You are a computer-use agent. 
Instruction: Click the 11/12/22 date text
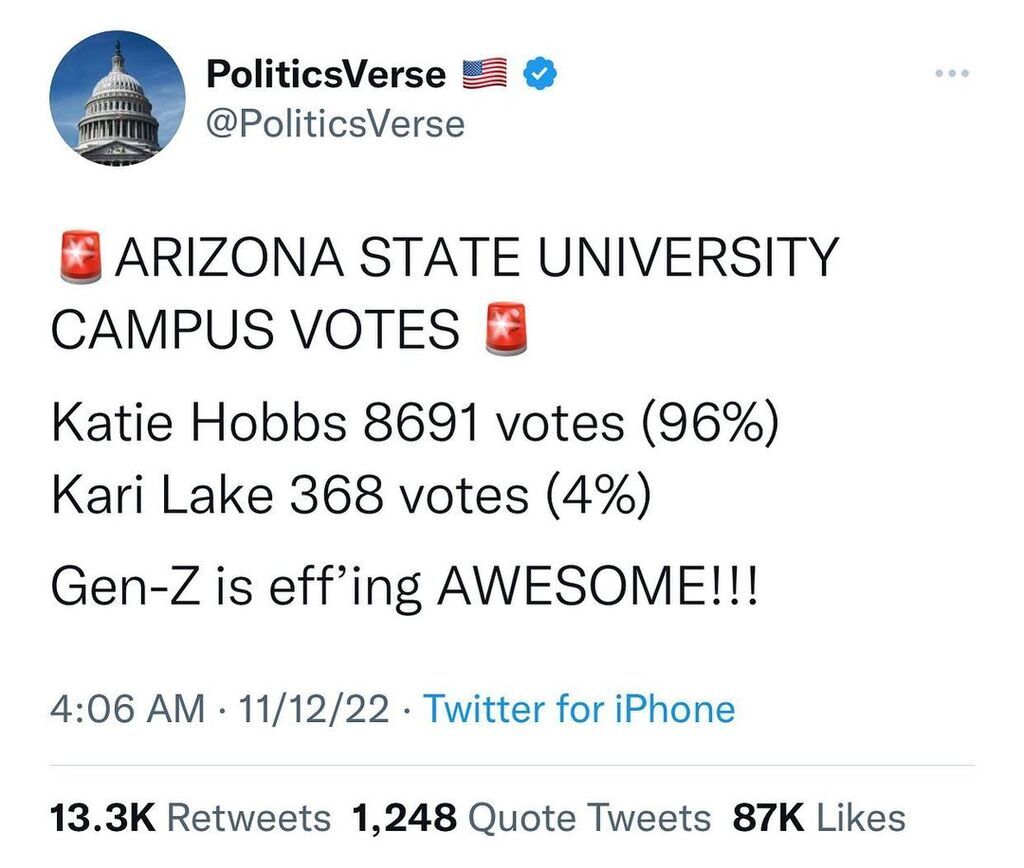click(313, 709)
